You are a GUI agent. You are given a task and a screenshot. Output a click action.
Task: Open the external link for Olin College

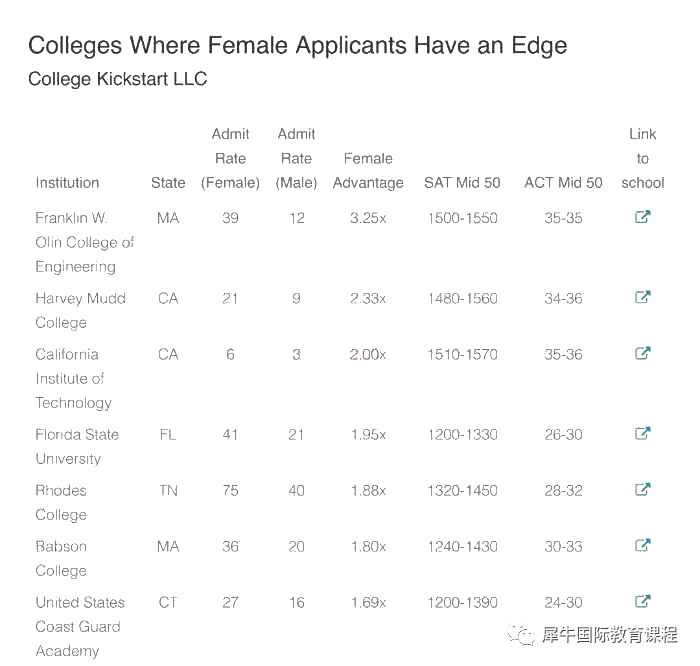(642, 217)
